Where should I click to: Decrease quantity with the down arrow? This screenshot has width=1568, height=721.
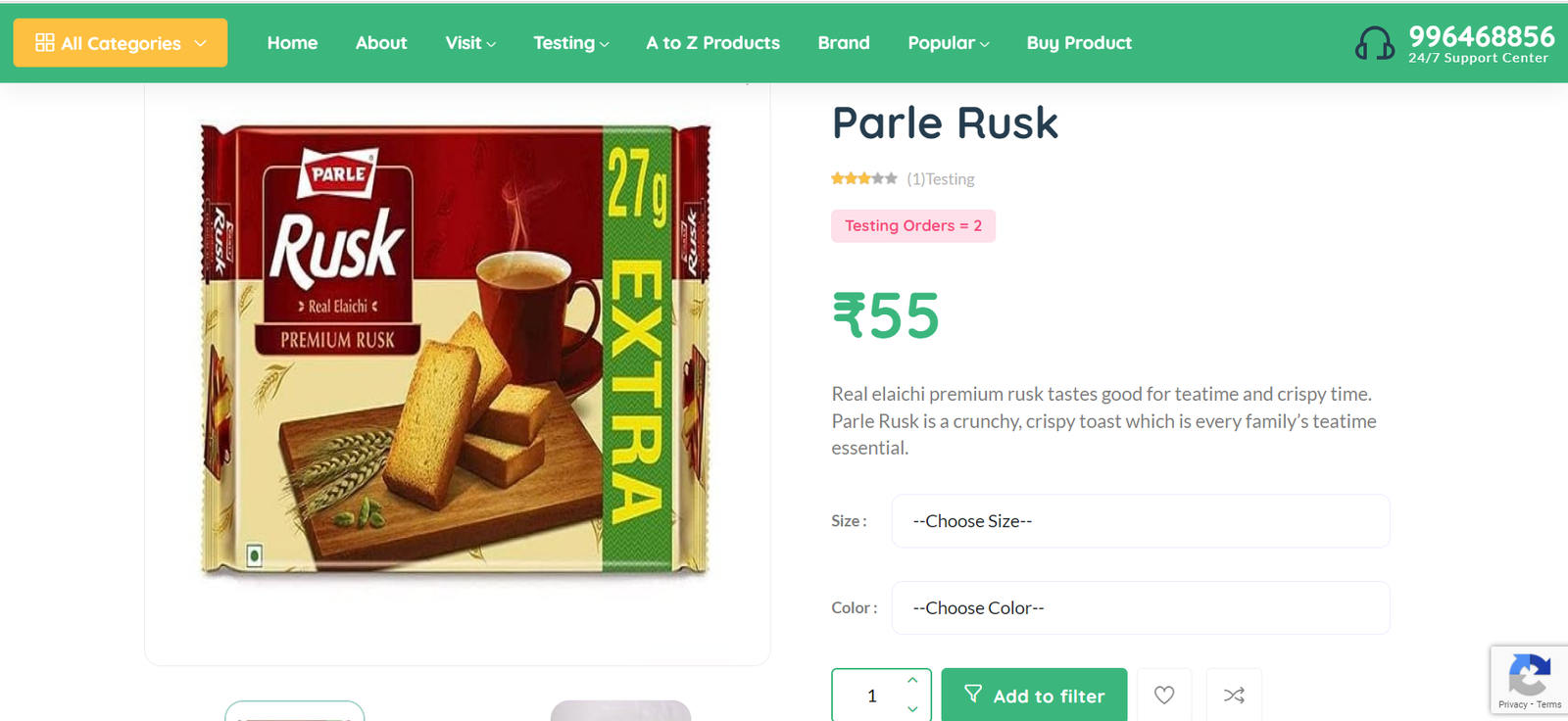(912, 708)
